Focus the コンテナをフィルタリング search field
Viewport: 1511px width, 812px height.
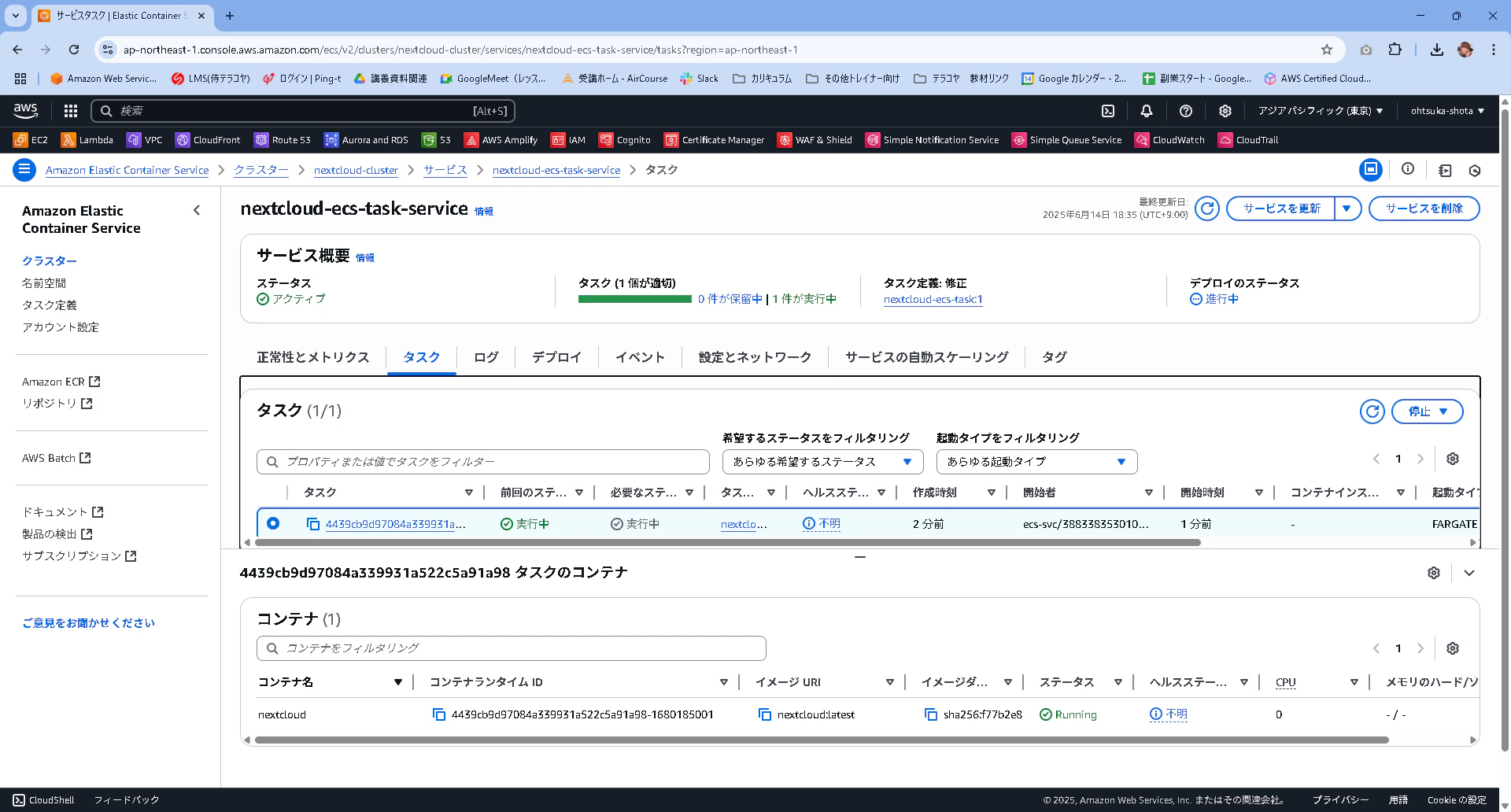[512, 648]
